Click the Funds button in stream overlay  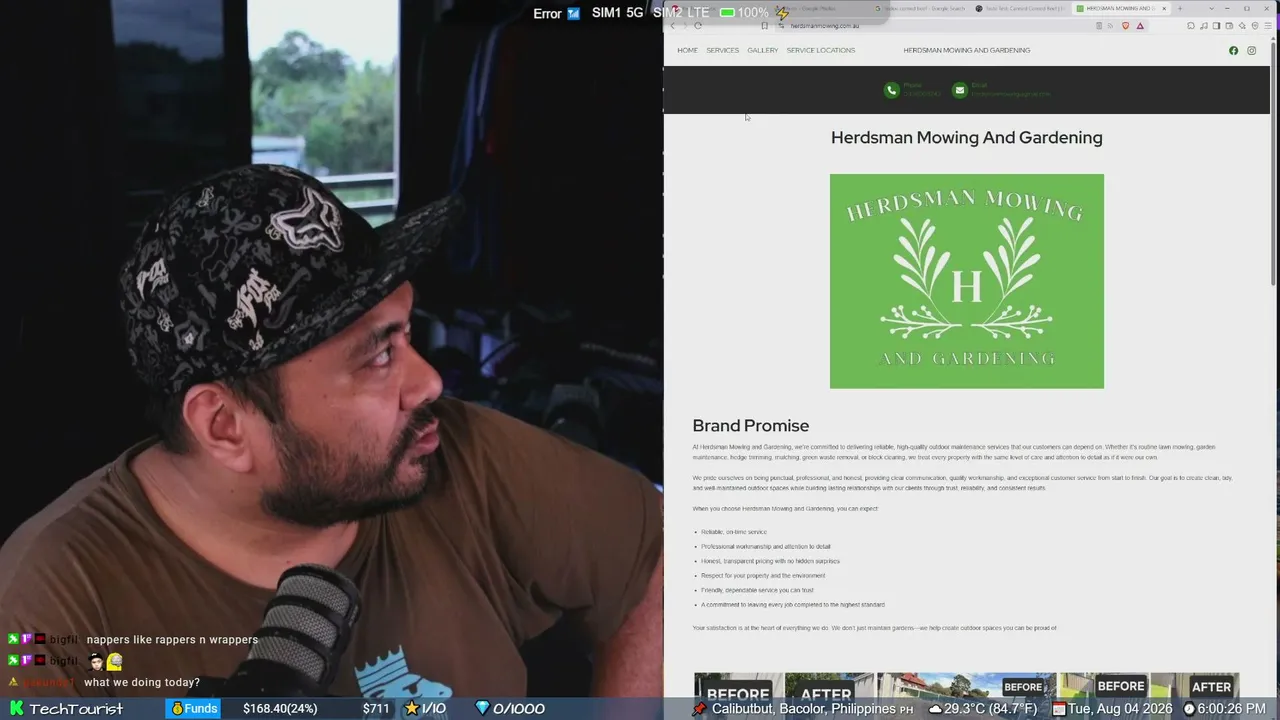(194, 709)
